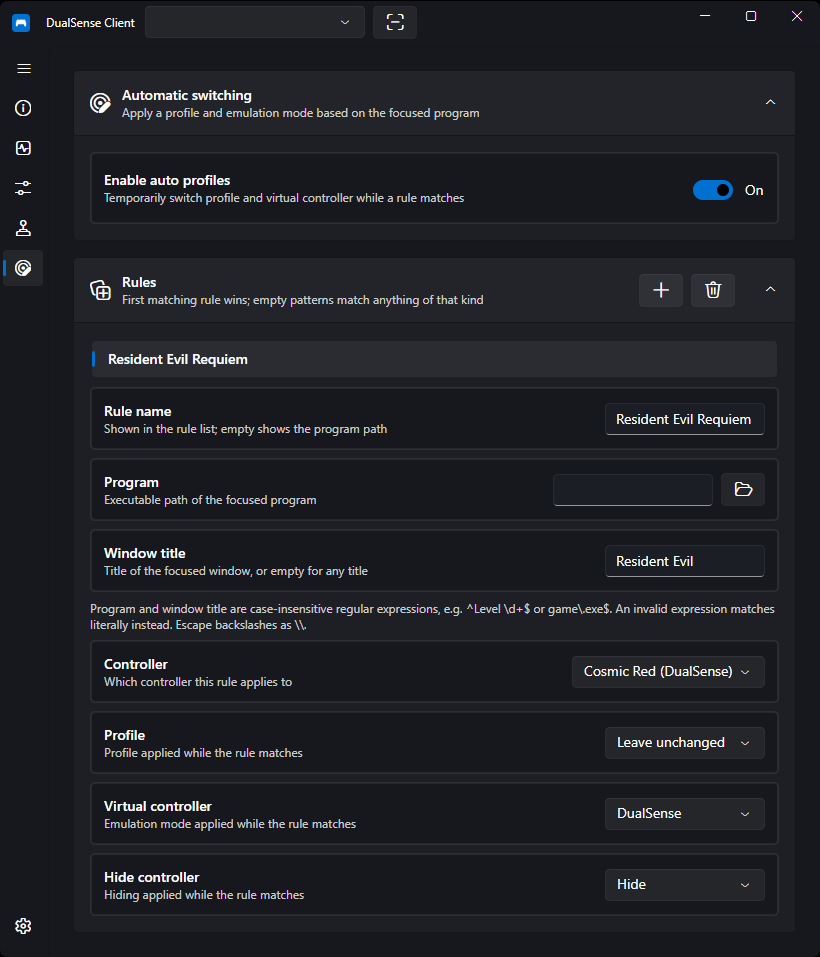Click the Hide controller setting label
This screenshot has width=820, height=957.
click(152, 877)
